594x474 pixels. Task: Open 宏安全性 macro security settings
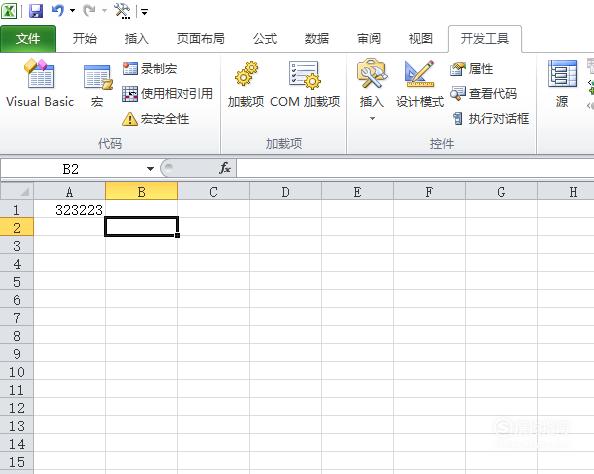(x=156, y=119)
